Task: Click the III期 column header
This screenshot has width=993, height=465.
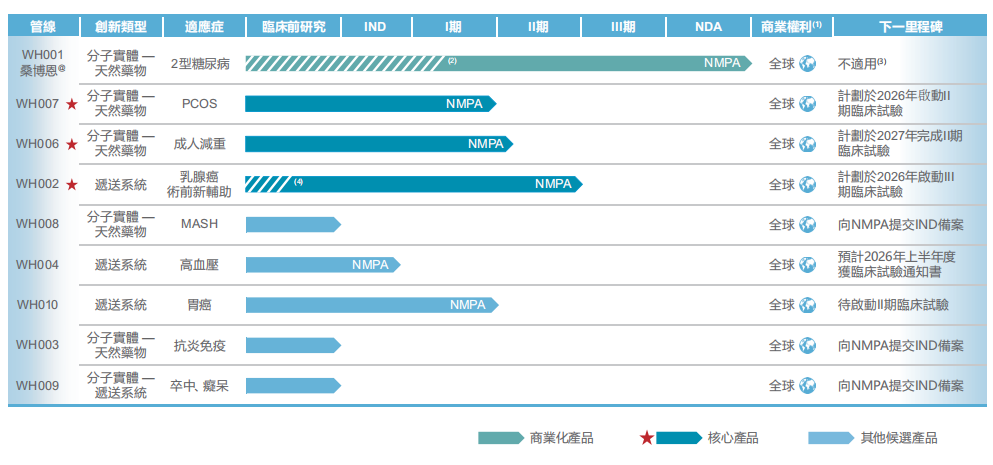Action: coord(623,27)
